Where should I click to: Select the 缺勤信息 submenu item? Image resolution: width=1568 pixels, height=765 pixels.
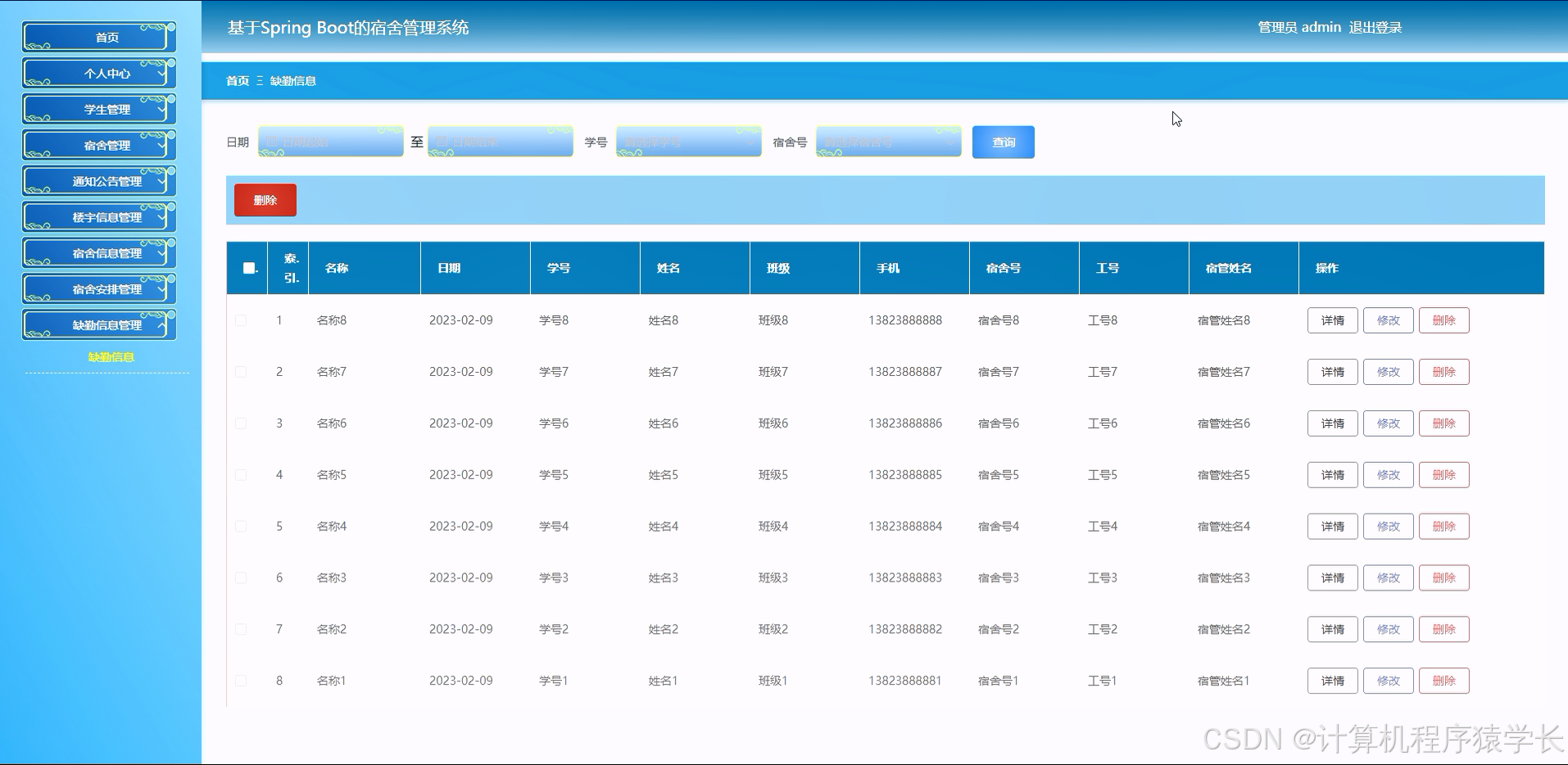coord(111,357)
